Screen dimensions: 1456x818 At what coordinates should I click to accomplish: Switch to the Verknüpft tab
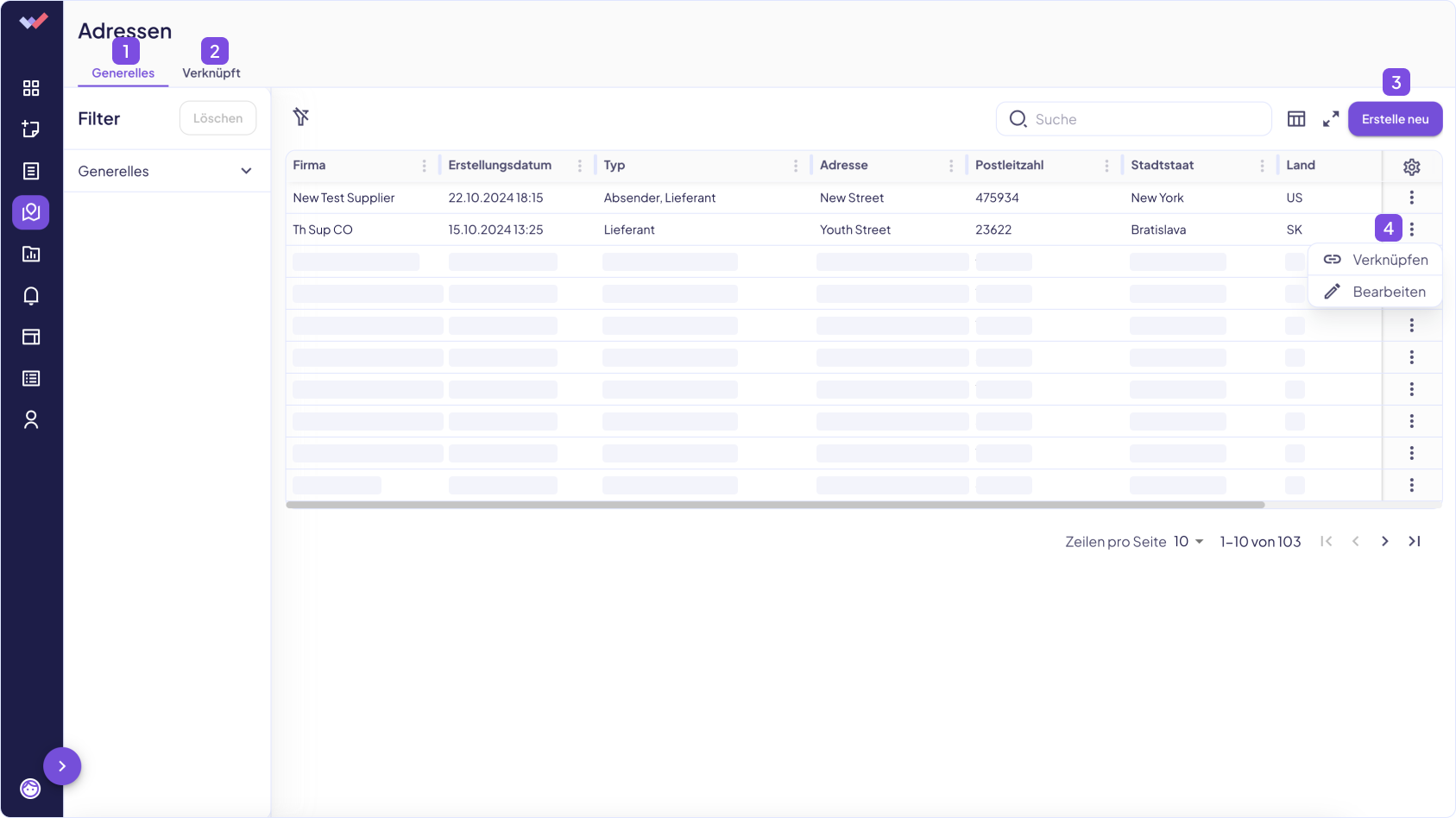tap(211, 73)
